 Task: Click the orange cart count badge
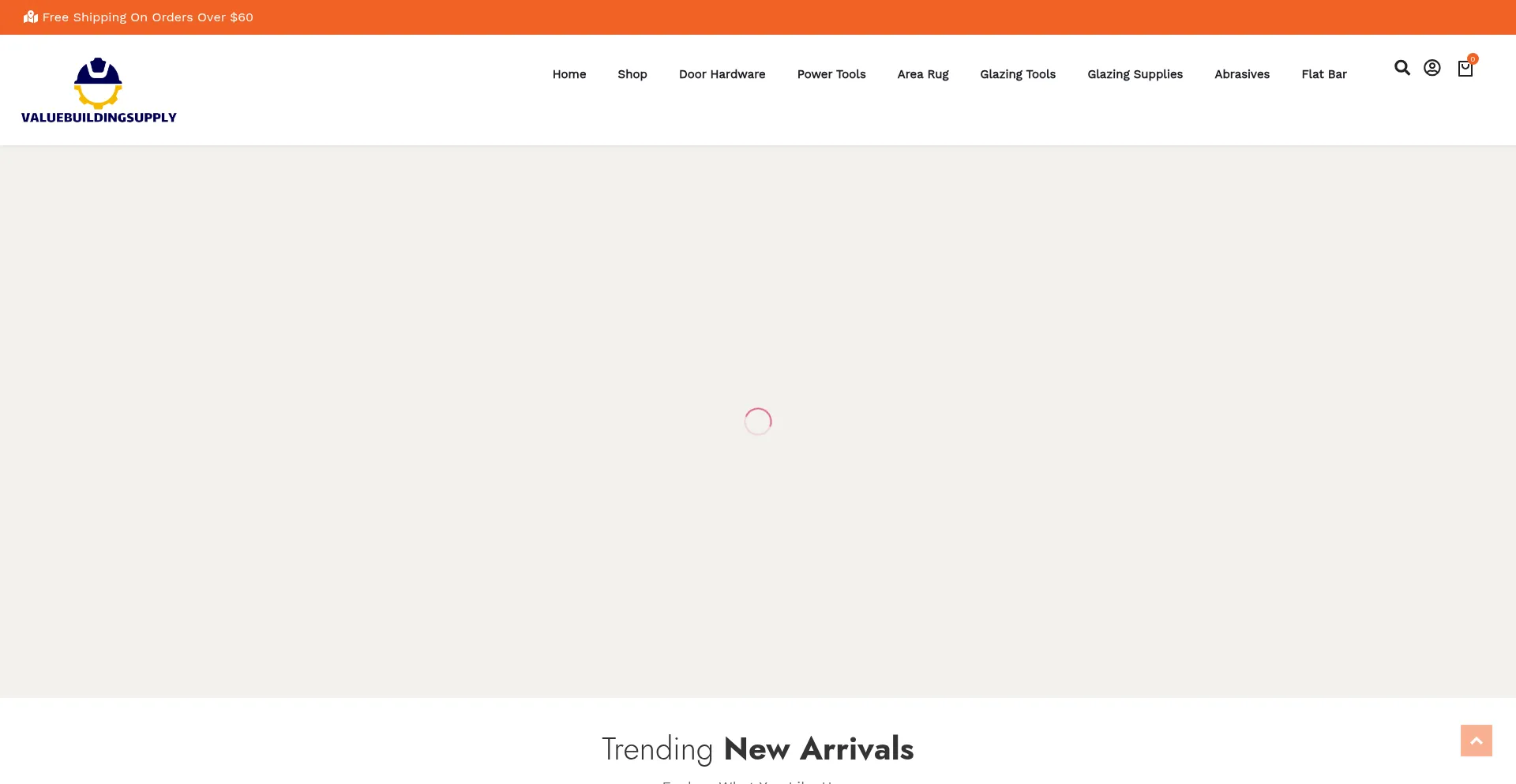tap(1473, 58)
